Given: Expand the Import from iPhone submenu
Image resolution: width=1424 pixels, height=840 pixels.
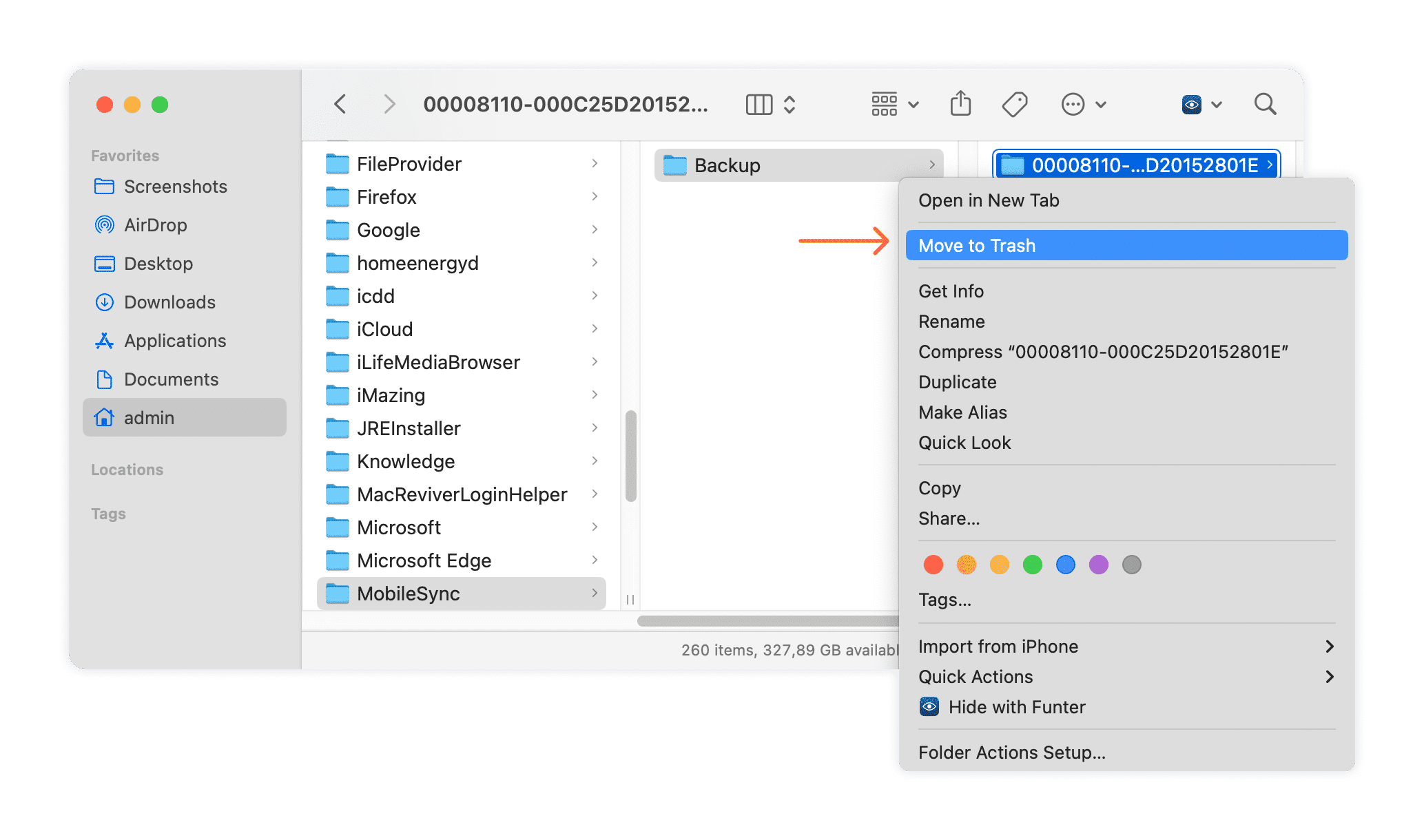Looking at the screenshot, I should [x=998, y=646].
